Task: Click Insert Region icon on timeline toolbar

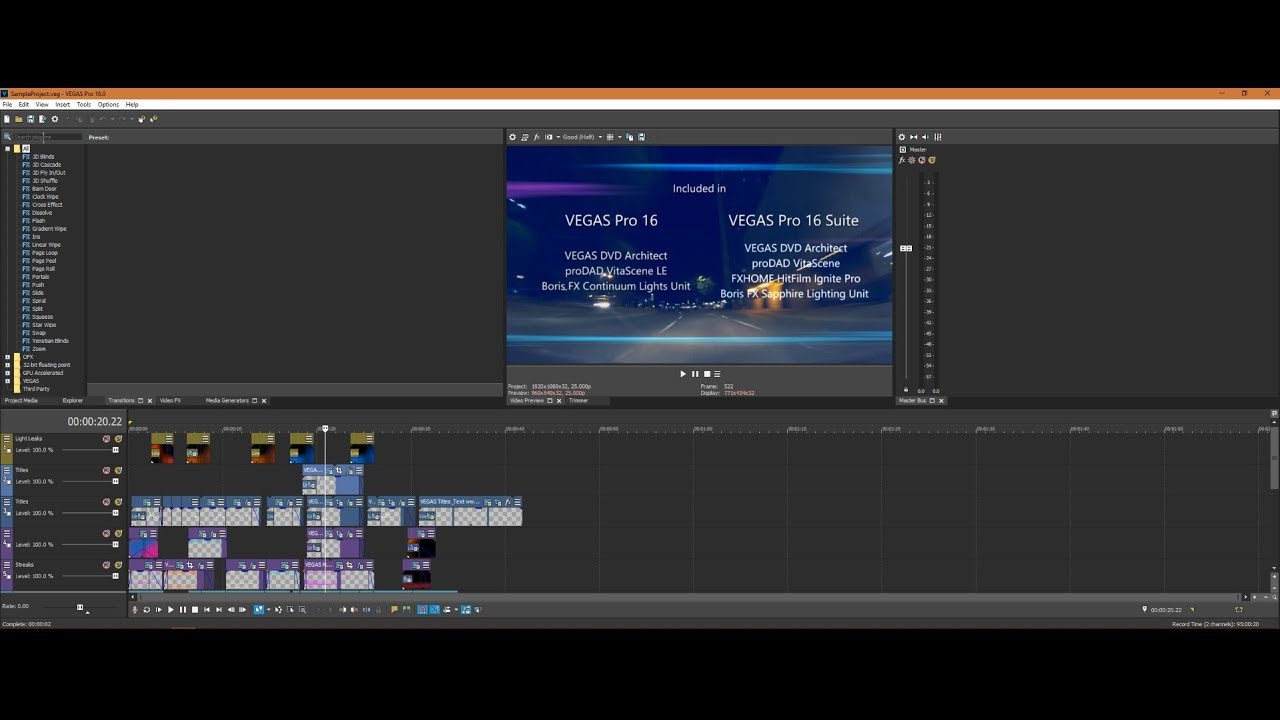Action: click(406, 609)
